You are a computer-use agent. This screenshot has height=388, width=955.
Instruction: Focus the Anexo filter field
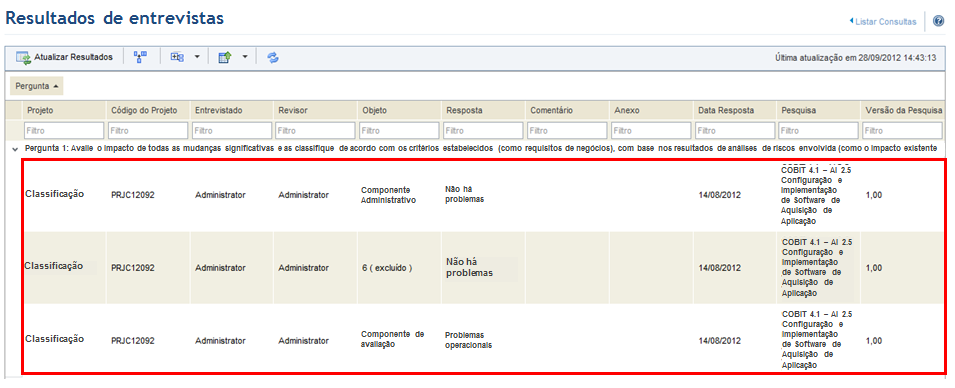(x=652, y=130)
